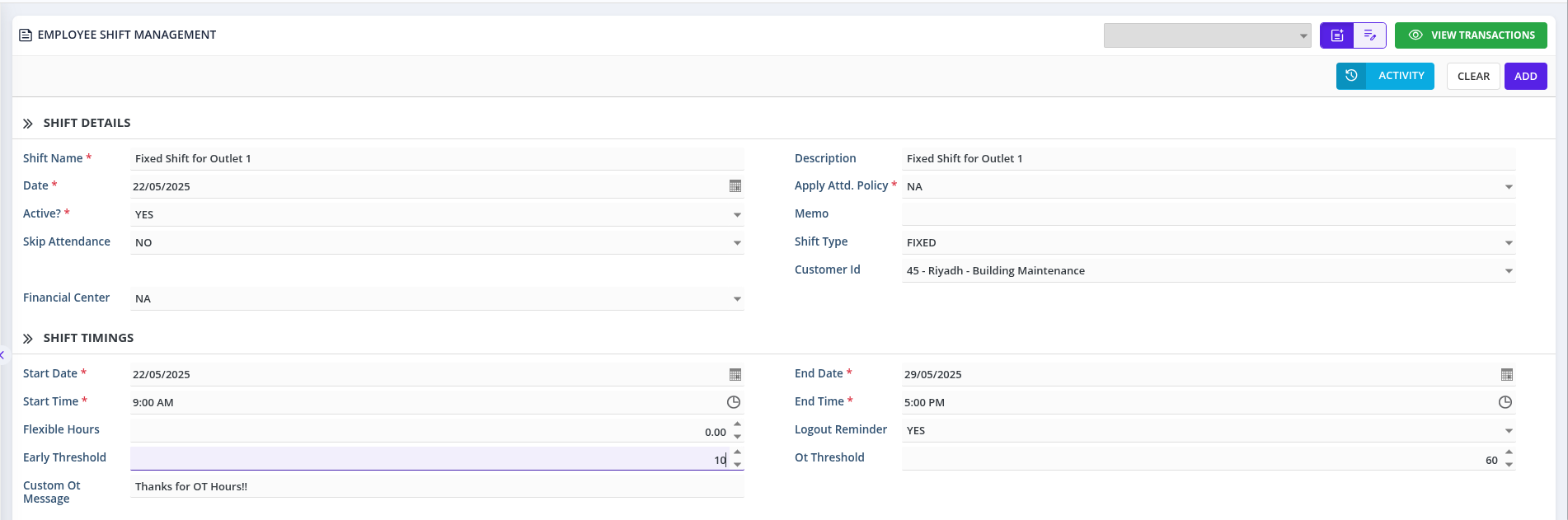The height and width of the screenshot is (520, 1568).
Task: Click the new entry form icon button
Action: [1336, 35]
